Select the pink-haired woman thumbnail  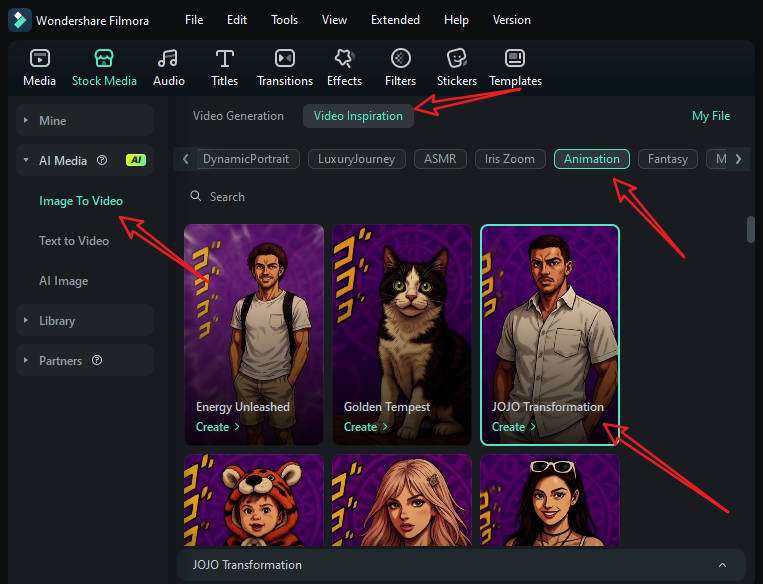[402, 500]
